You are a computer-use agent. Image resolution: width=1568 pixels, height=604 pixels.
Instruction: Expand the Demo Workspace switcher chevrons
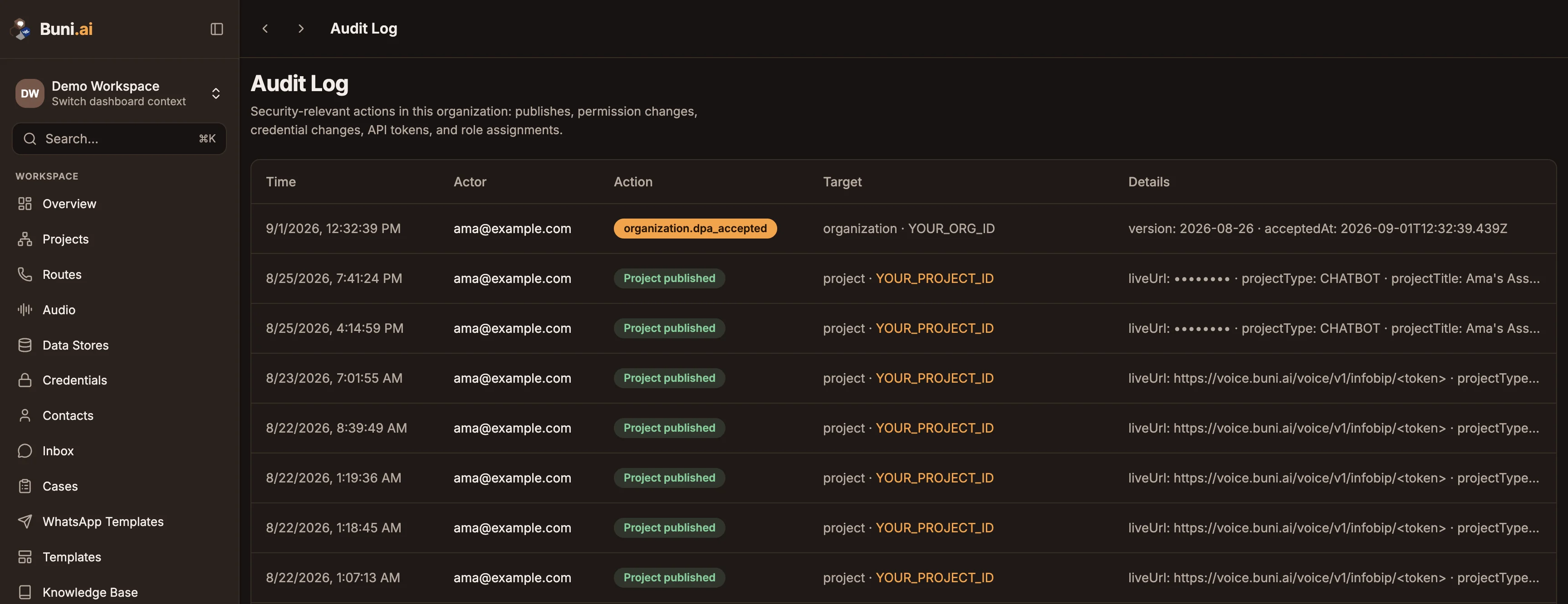pyautogui.click(x=216, y=93)
